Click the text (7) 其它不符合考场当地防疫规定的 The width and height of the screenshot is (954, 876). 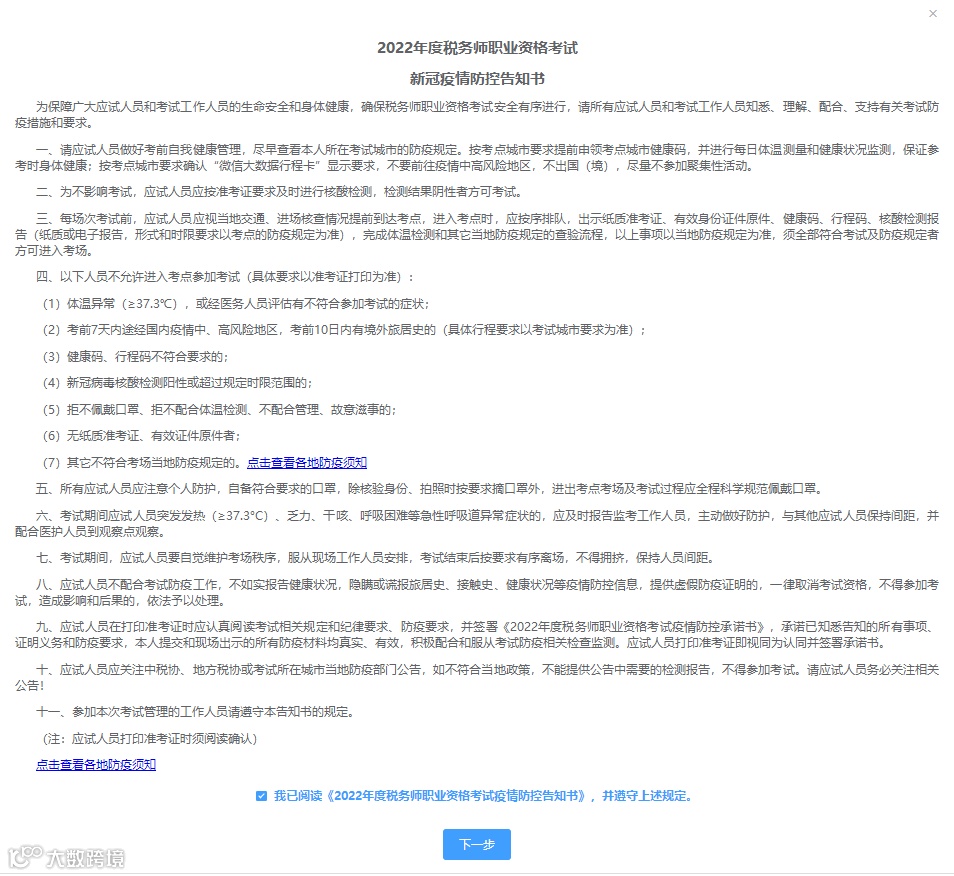coord(142,462)
